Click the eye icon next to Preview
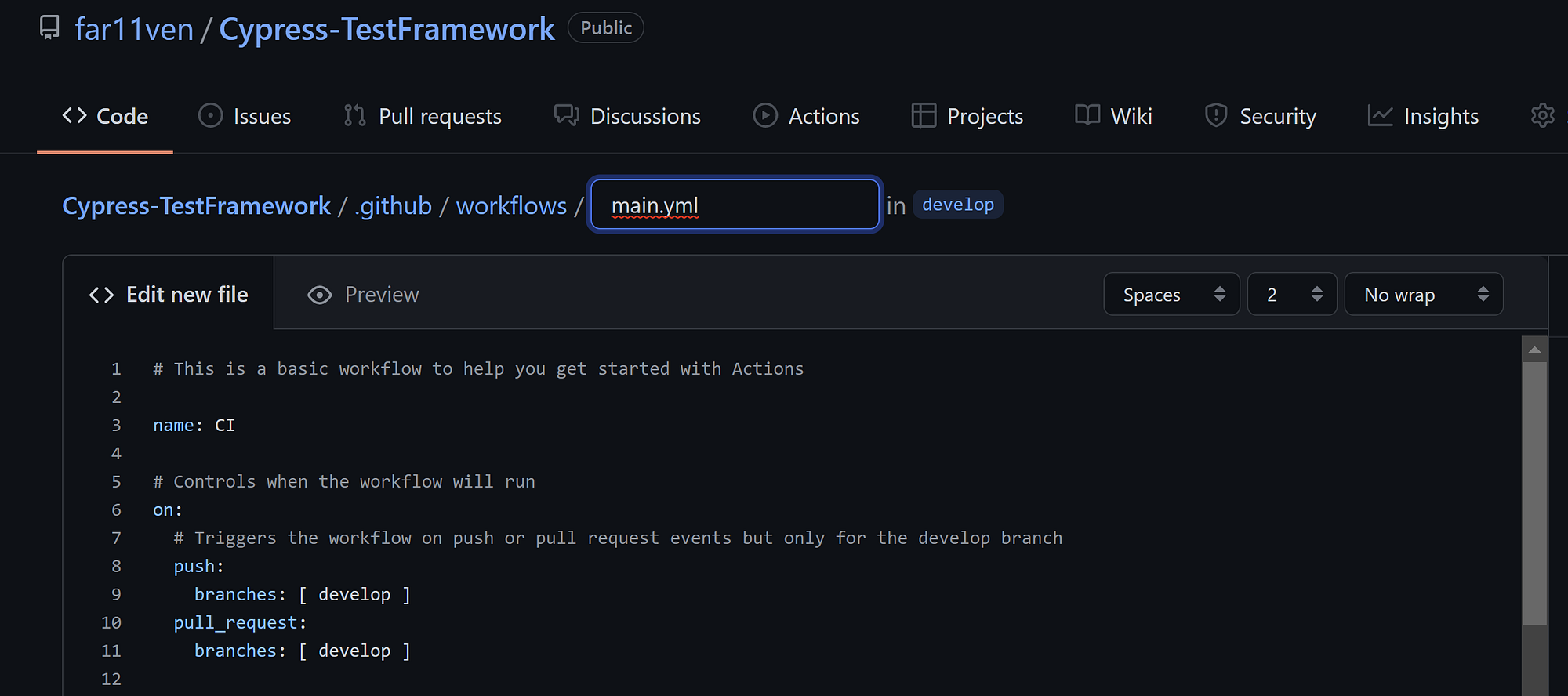This screenshot has width=1568, height=696. [x=320, y=295]
